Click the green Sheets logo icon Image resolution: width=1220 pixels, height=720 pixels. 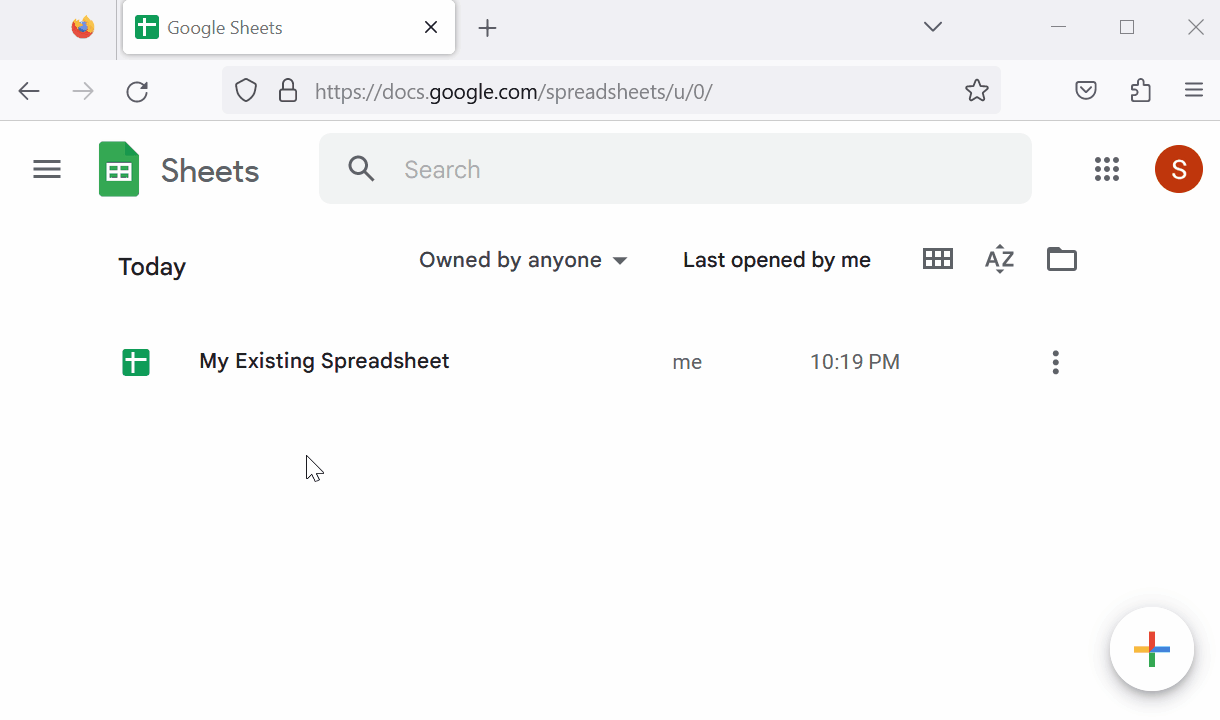pos(119,169)
